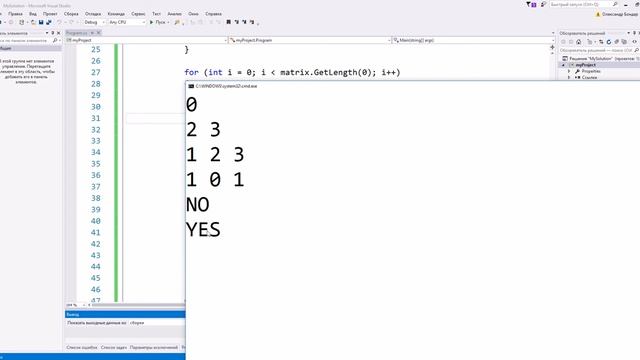The height and width of the screenshot is (360, 640).
Task: Select myProject in Solution Explorer
Action: (585, 65)
